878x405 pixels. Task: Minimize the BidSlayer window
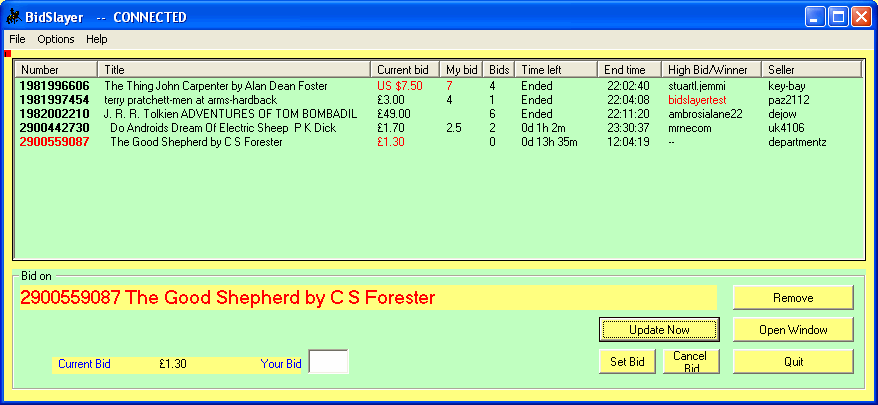click(815, 17)
